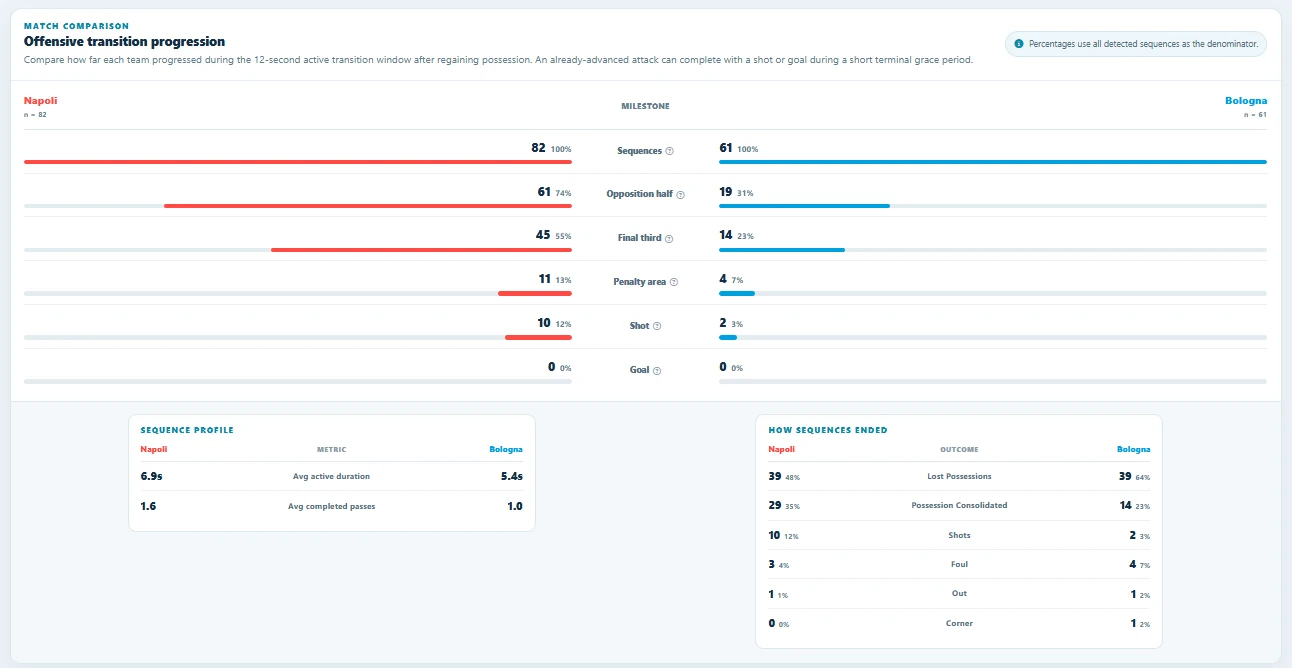The width and height of the screenshot is (1292, 668).
Task: Click the "Percentages use all detected sequences" note text
Action: coord(1145,44)
